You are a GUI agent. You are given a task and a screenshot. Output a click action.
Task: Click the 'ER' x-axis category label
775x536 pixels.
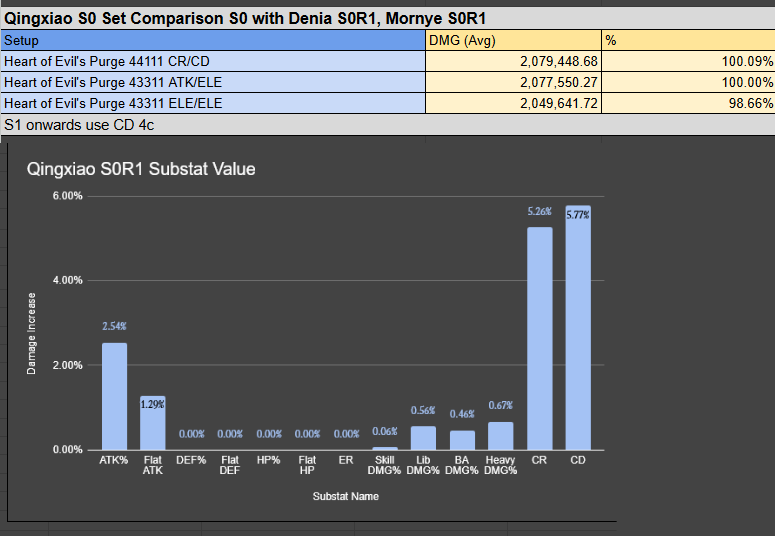click(x=346, y=460)
